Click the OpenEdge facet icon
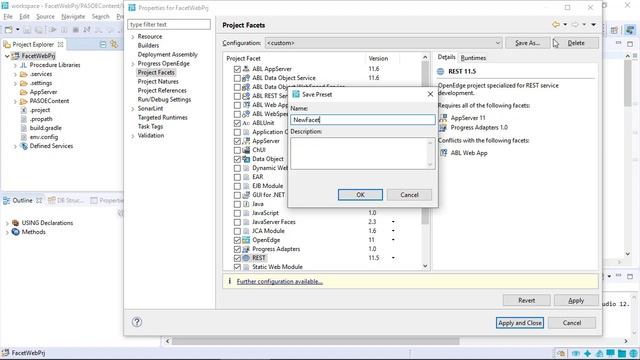Screen dimensions: 640x360 246,240
